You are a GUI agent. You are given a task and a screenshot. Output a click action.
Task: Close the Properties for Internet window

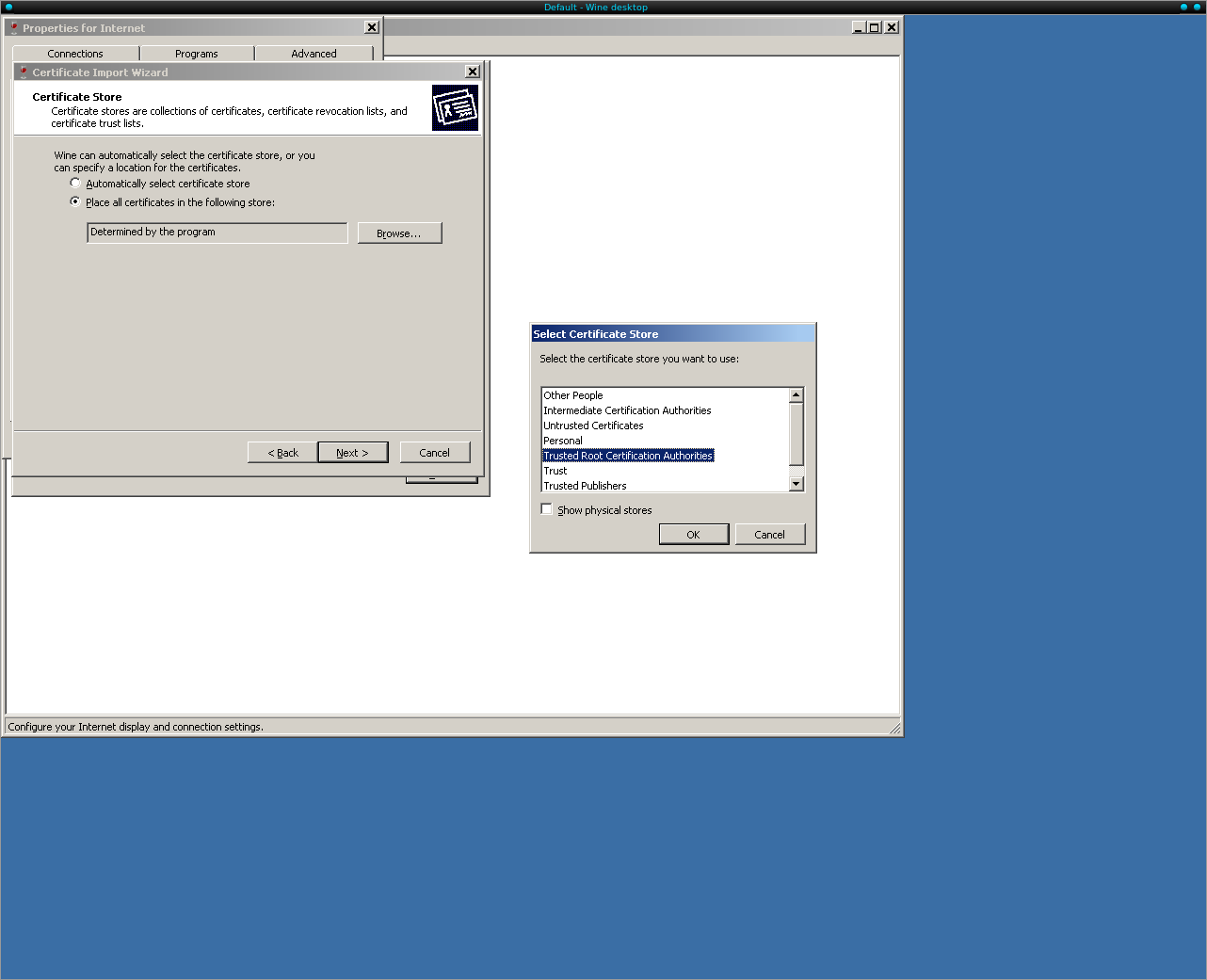(x=372, y=27)
